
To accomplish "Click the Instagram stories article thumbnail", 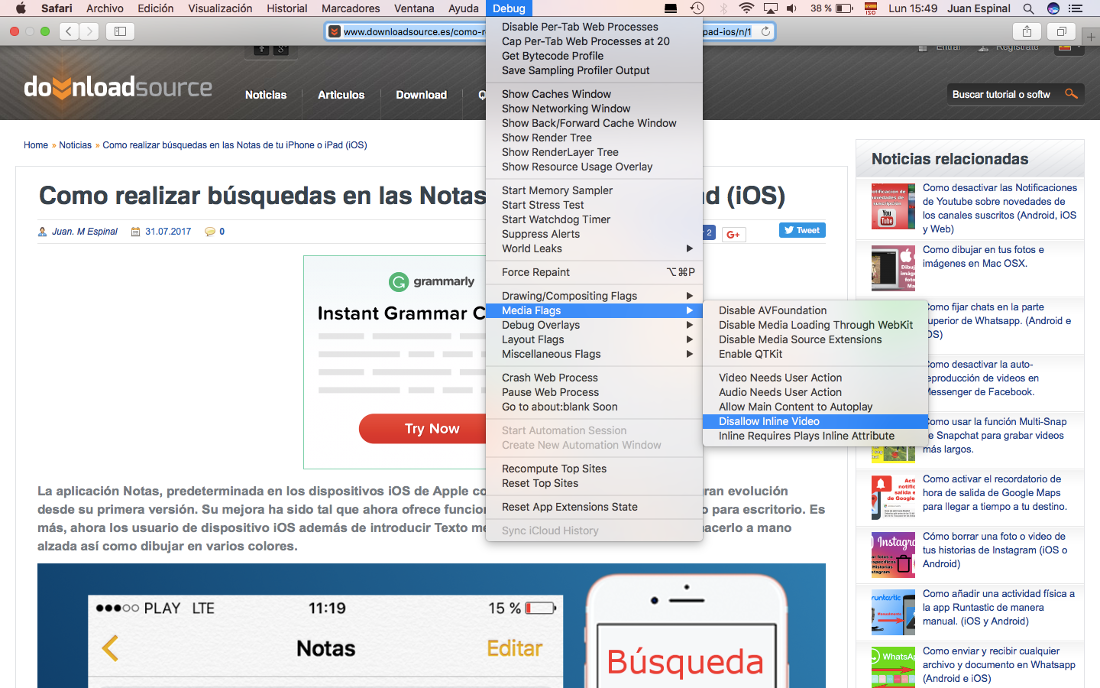I will pyautogui.click(x=893, y=554).
